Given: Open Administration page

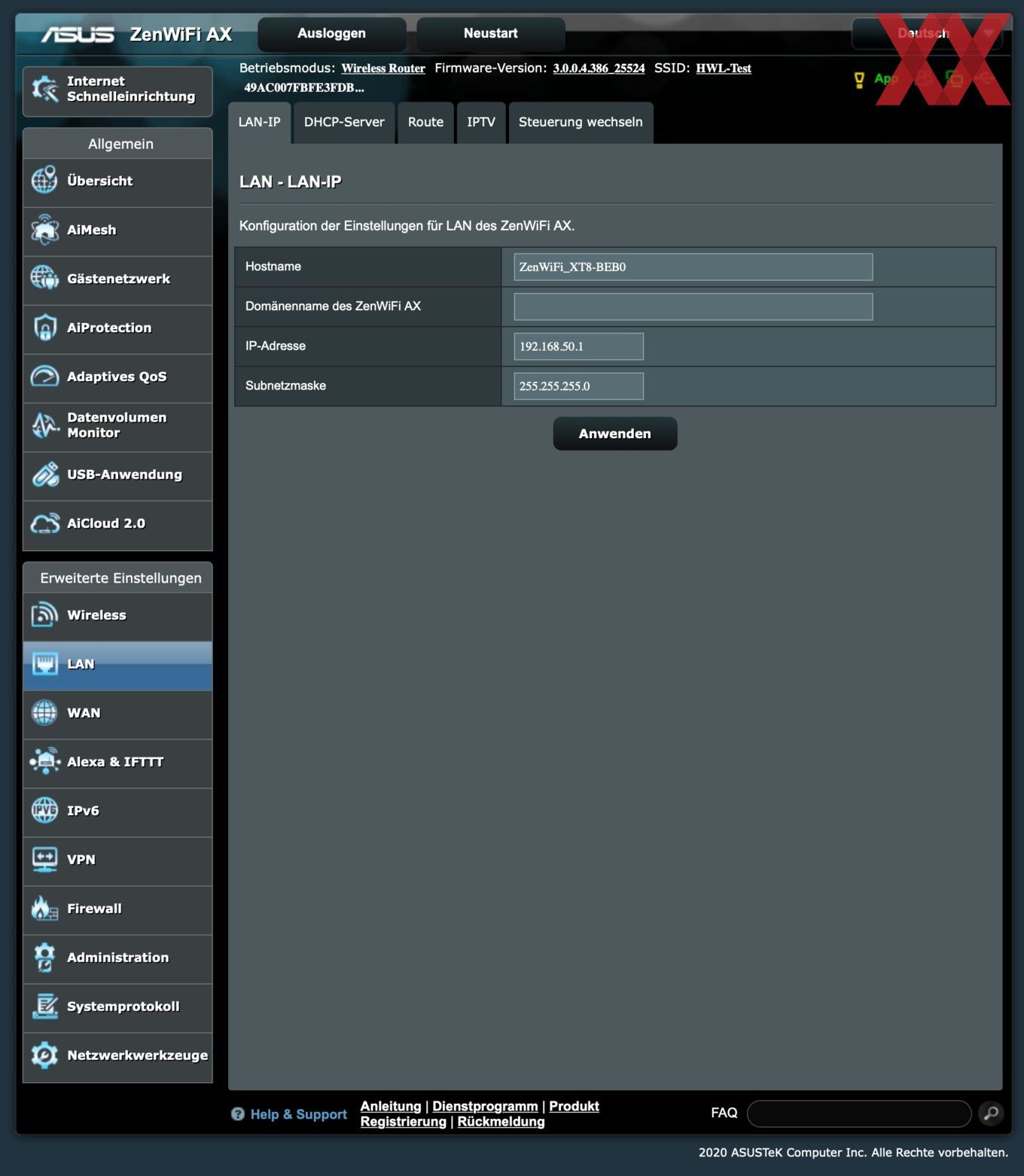Looking at the screenshot, I should tap(117, 958).
